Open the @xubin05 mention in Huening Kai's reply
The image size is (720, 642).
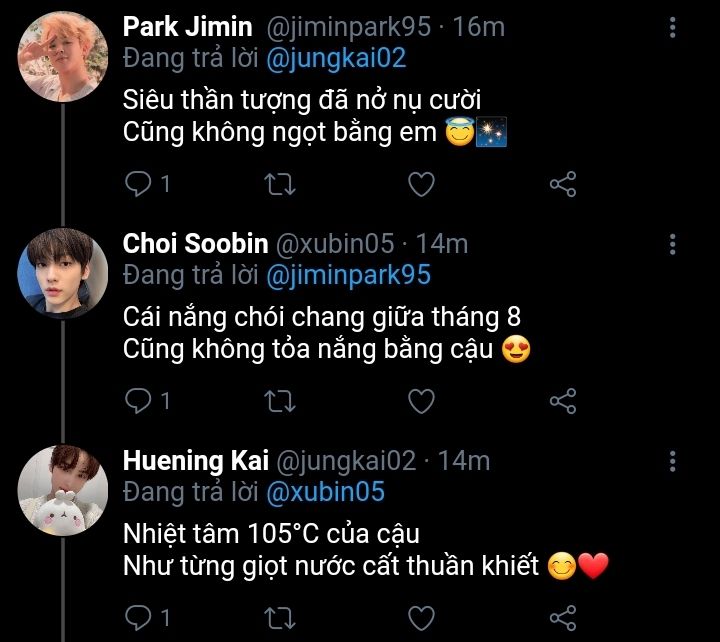tap(325, 492)
